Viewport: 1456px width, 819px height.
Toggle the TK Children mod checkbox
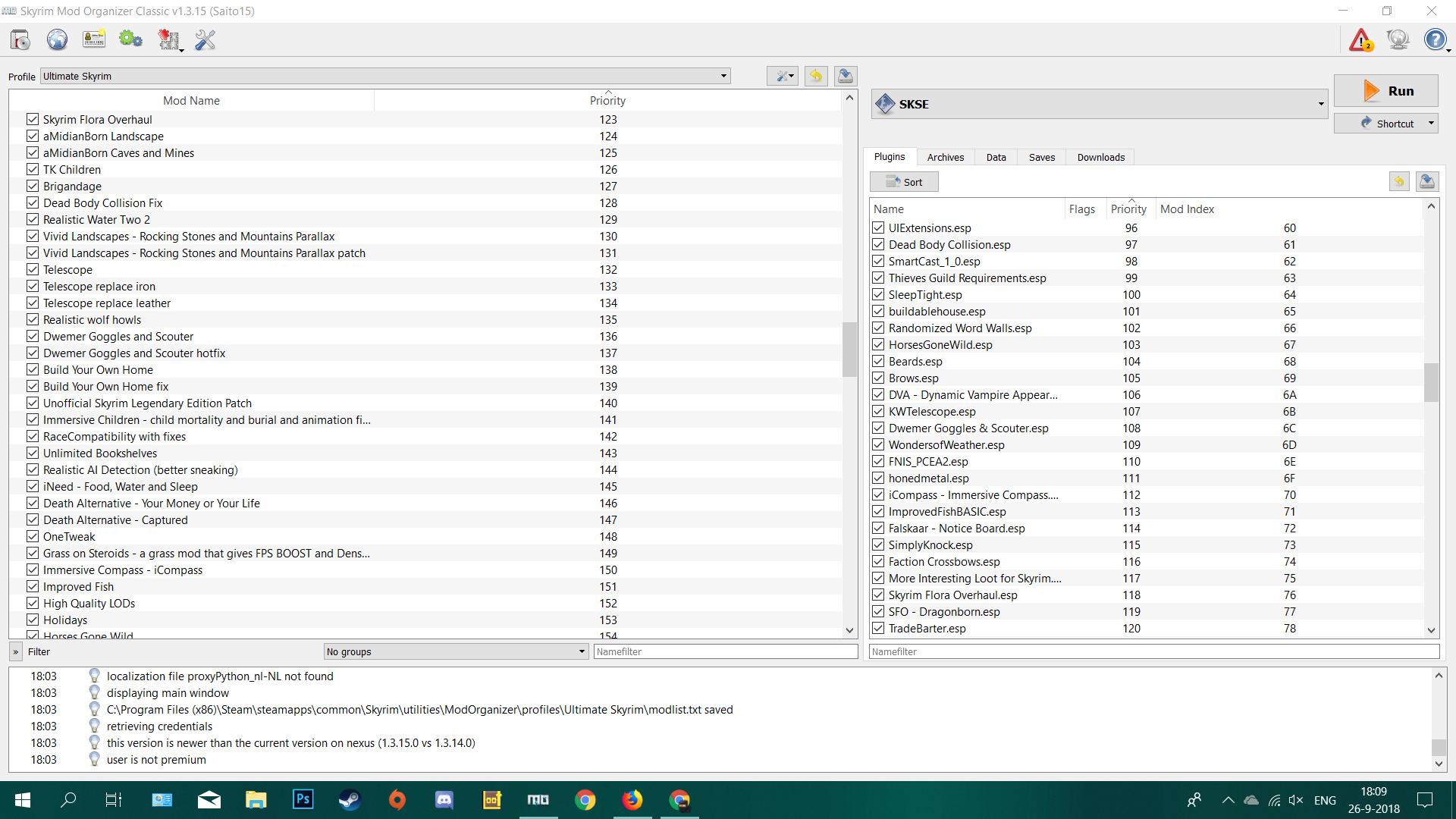[x=33, y=169]
